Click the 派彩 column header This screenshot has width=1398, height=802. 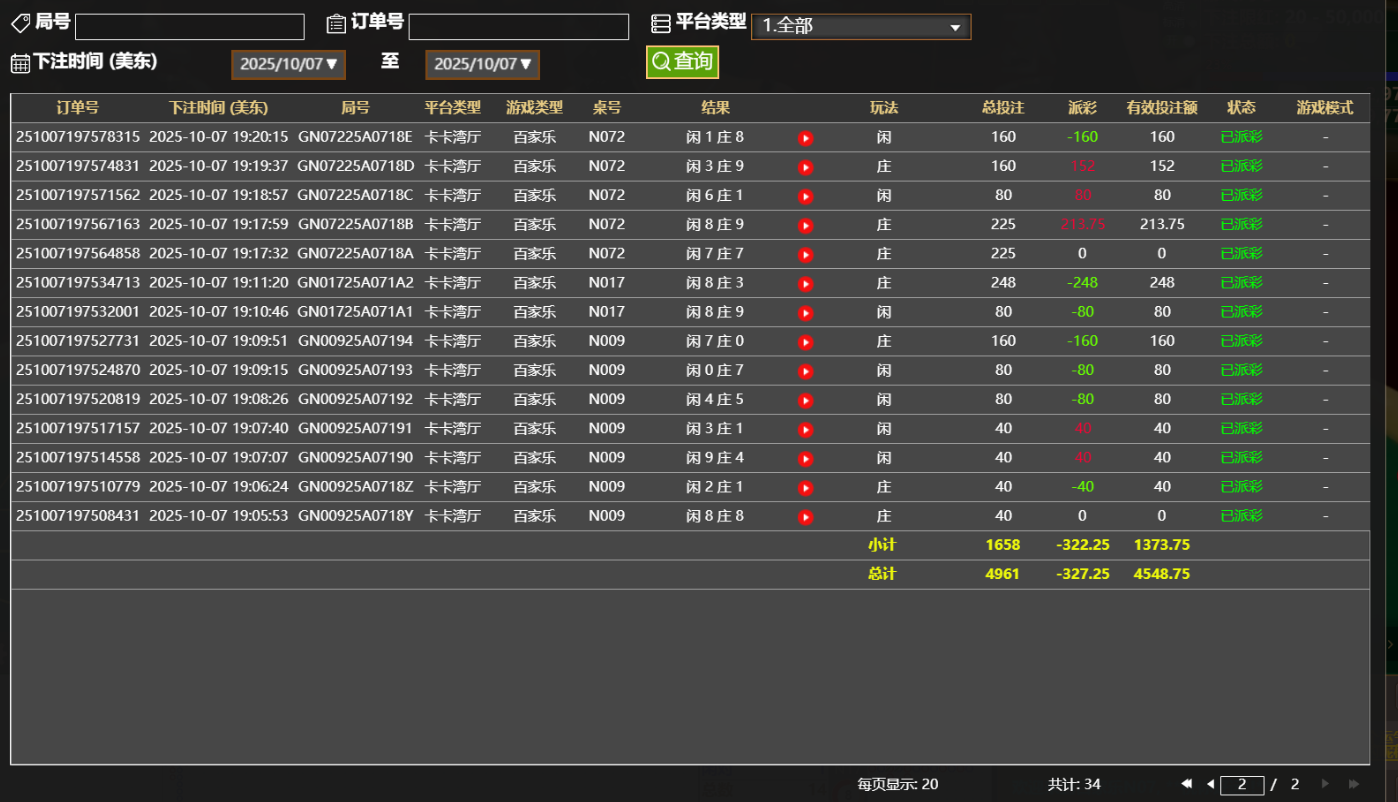point(1082,108)
